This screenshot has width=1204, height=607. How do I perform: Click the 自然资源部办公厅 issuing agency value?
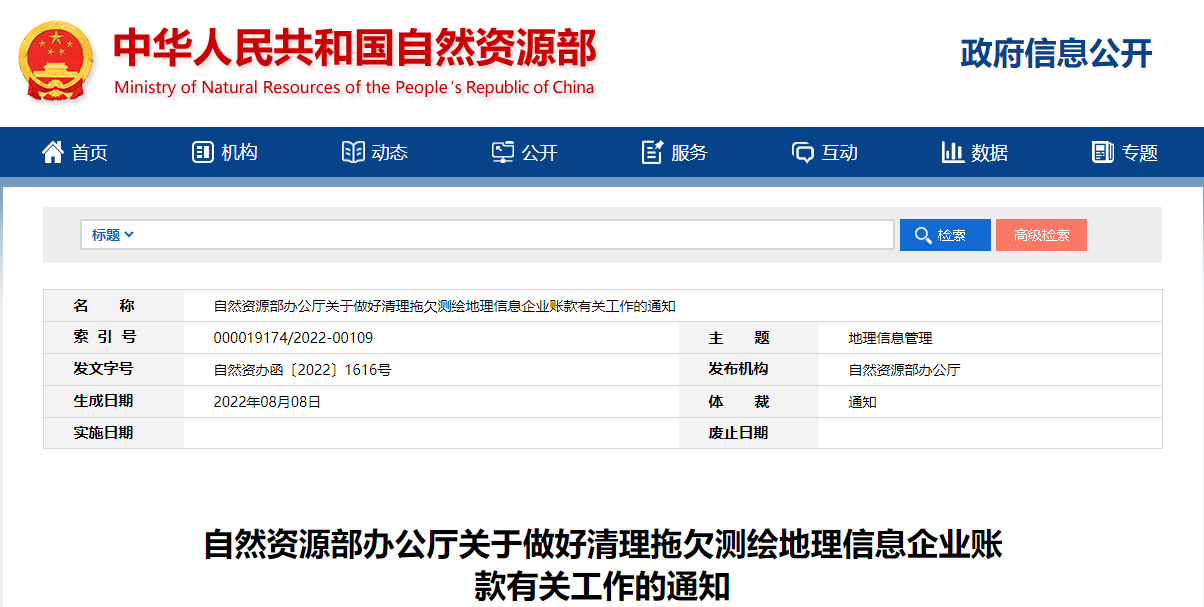(904, 370)
